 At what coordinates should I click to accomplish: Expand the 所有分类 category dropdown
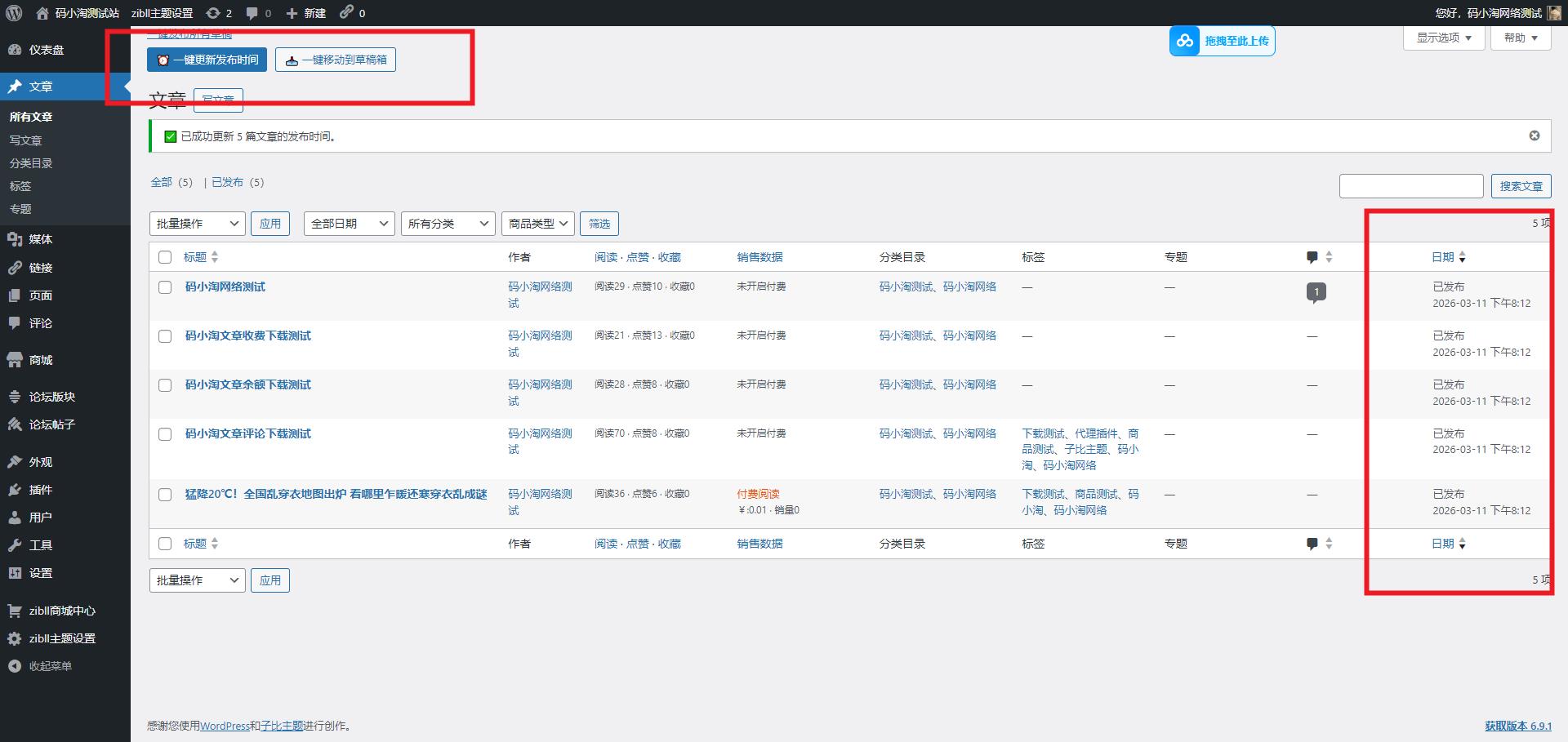[x=448, y=224]
